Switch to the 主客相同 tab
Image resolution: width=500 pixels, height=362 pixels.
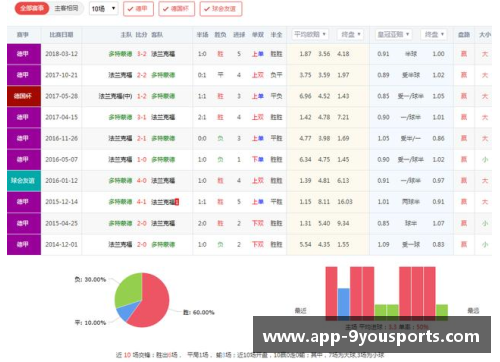click(66, 9)
